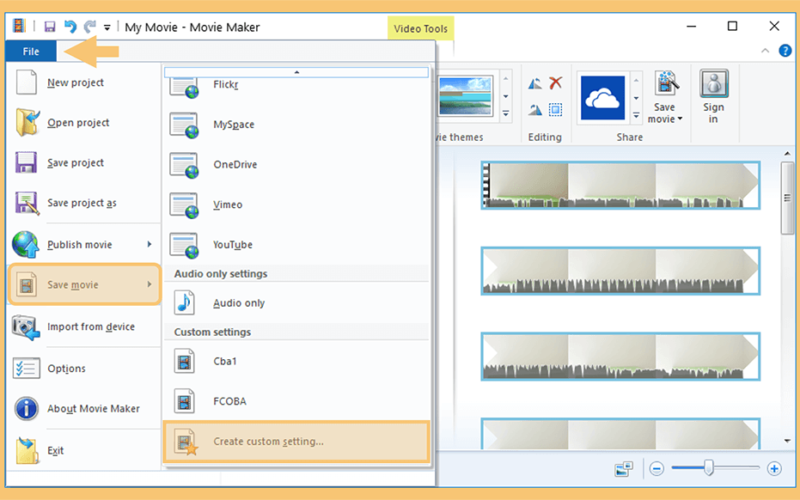Select Import from device
800x500 pixels.
(x=84, y=327)
